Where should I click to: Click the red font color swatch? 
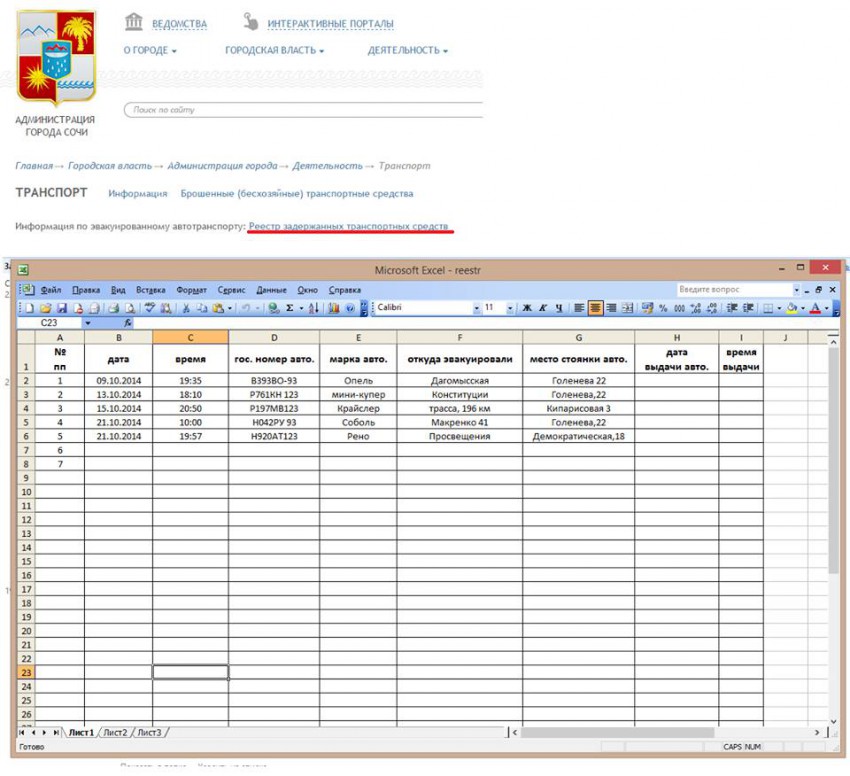815,309
